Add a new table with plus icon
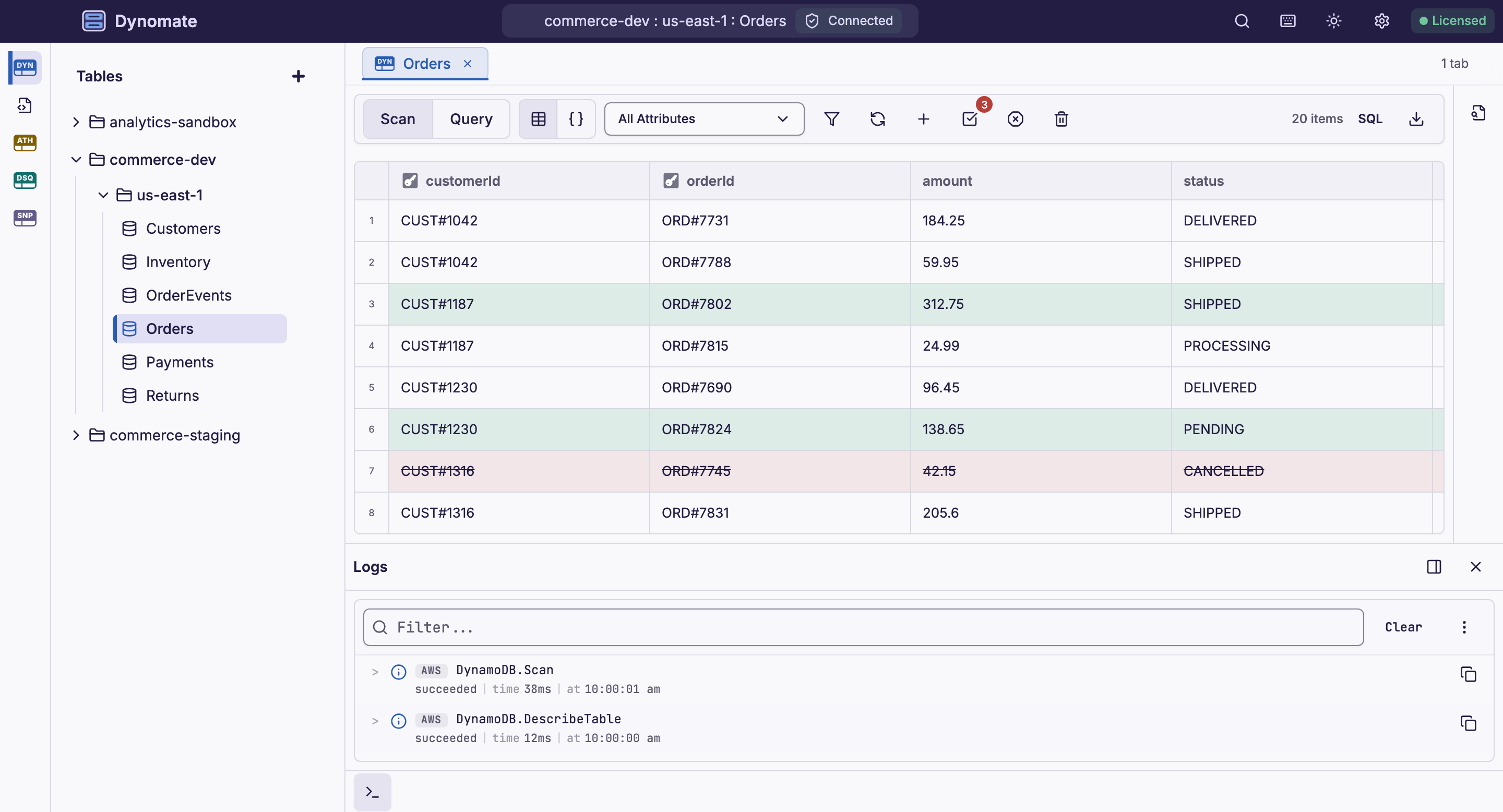The height and width of the screenshot is (812, 1503). click(x=298, y=76)
